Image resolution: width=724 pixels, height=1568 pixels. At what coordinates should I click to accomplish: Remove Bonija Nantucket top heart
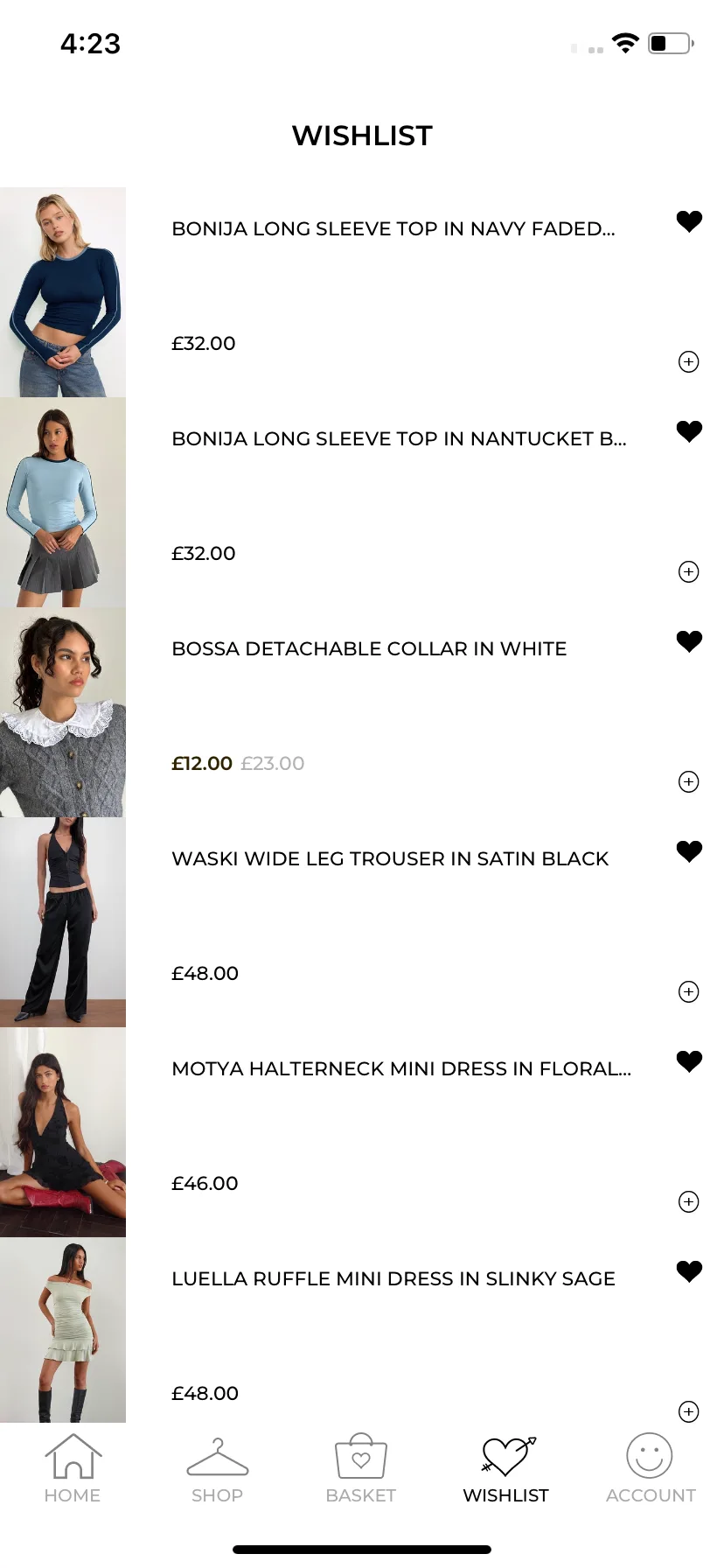689,431
